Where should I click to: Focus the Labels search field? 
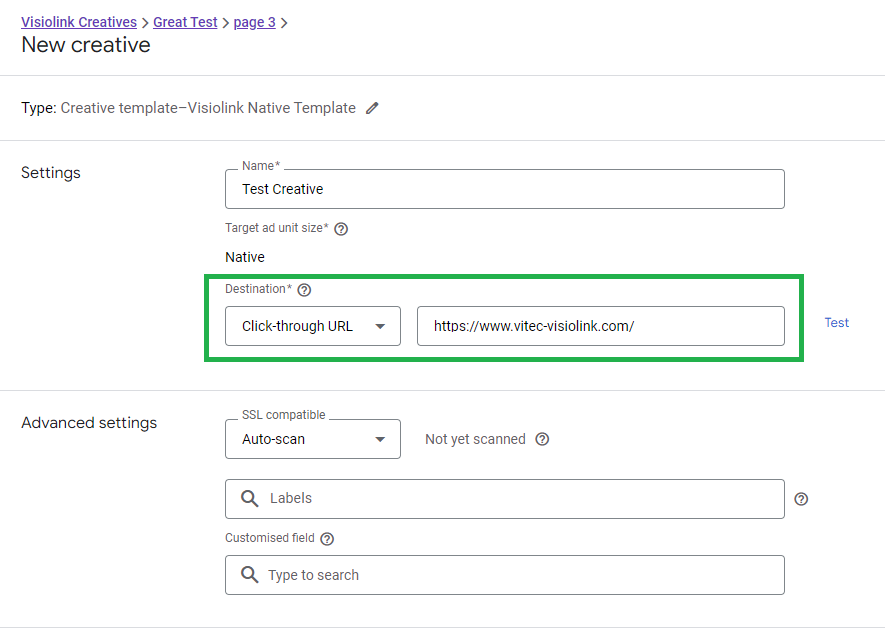pos(505,499)
